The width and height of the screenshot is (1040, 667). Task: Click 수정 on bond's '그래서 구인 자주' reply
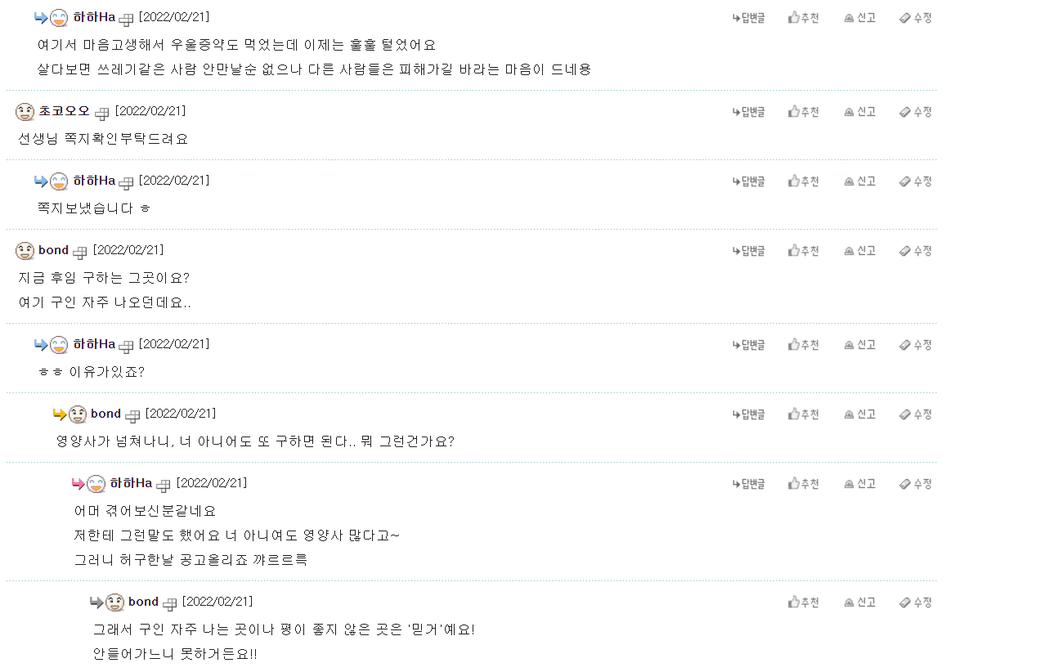click(x=915, y=603)
